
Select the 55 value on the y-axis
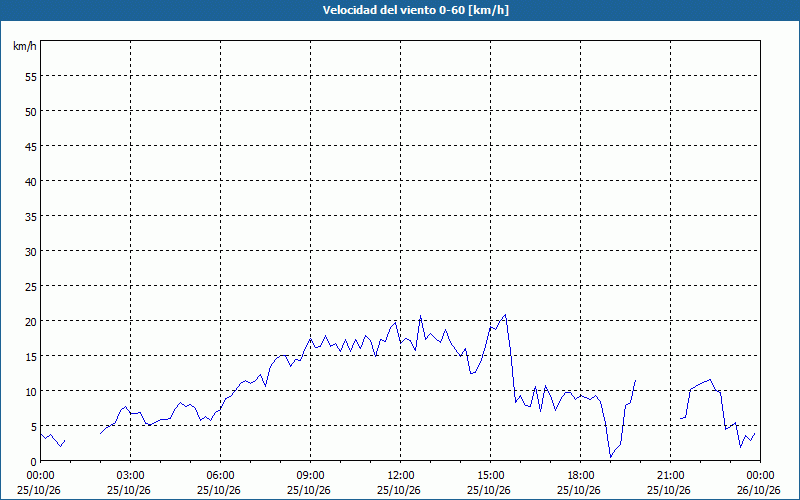coord(31,77)
